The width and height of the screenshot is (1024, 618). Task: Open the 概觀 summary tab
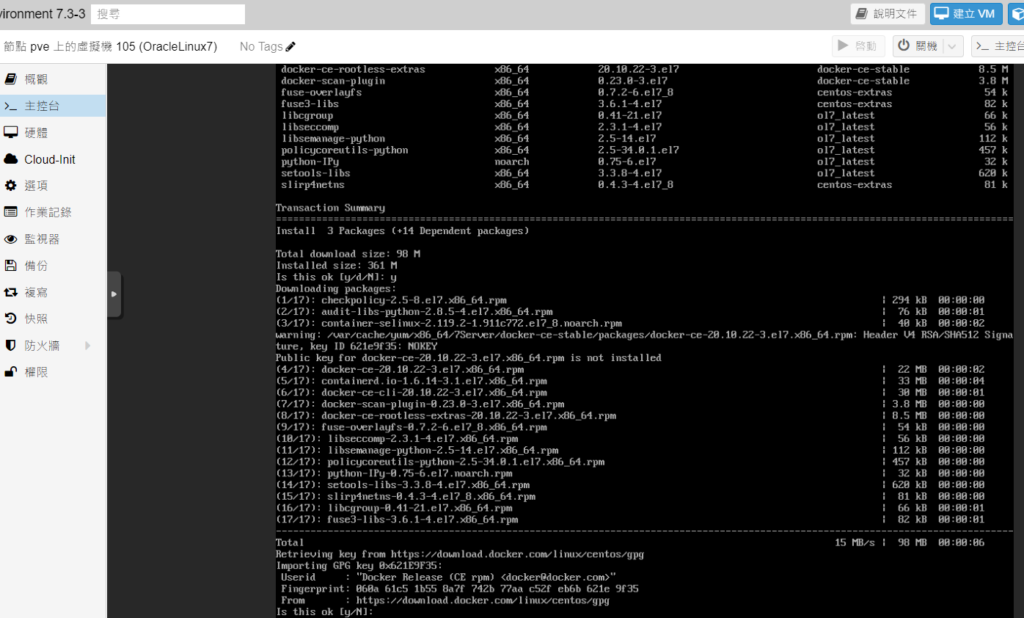[36, 79]
